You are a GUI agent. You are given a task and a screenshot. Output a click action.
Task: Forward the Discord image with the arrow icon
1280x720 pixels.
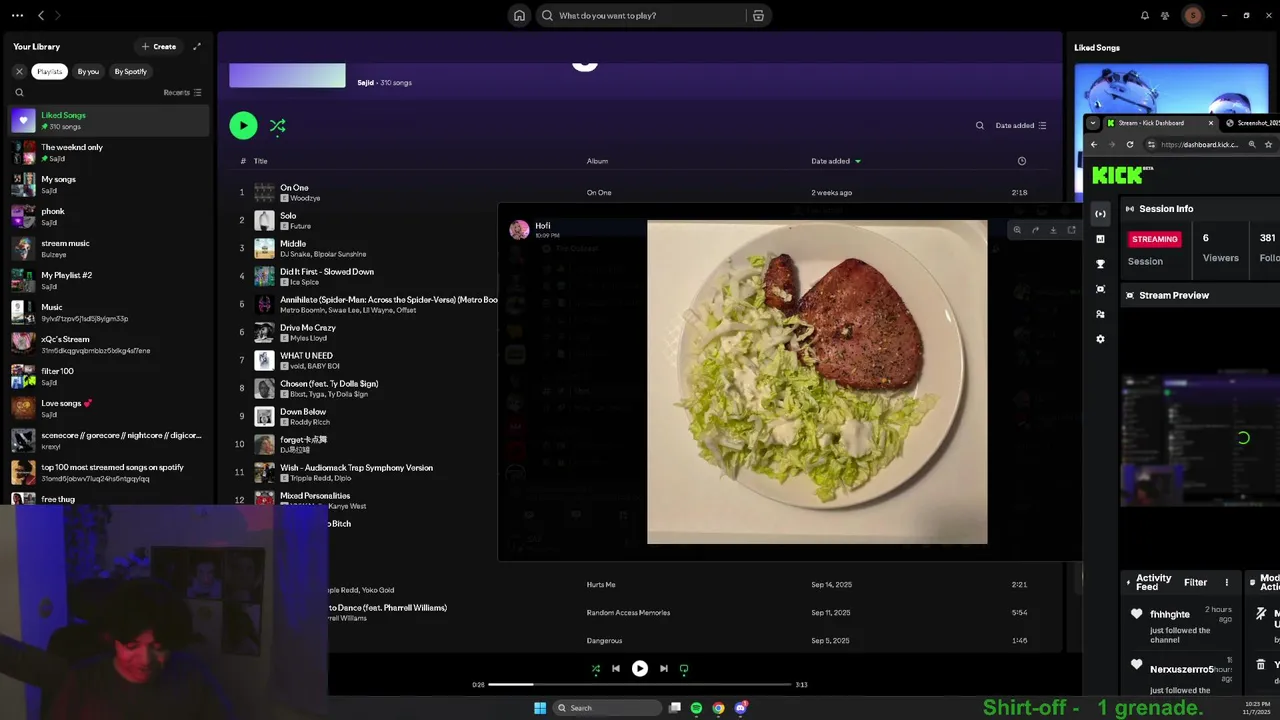click(1035, 230)
